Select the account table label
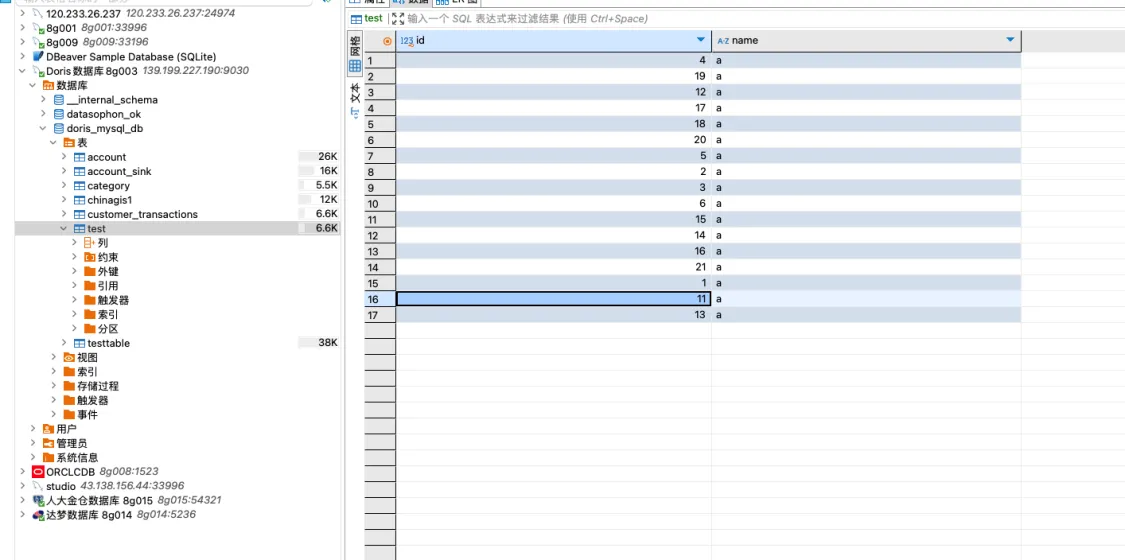The image size is (1125, 560). point(106,157)
